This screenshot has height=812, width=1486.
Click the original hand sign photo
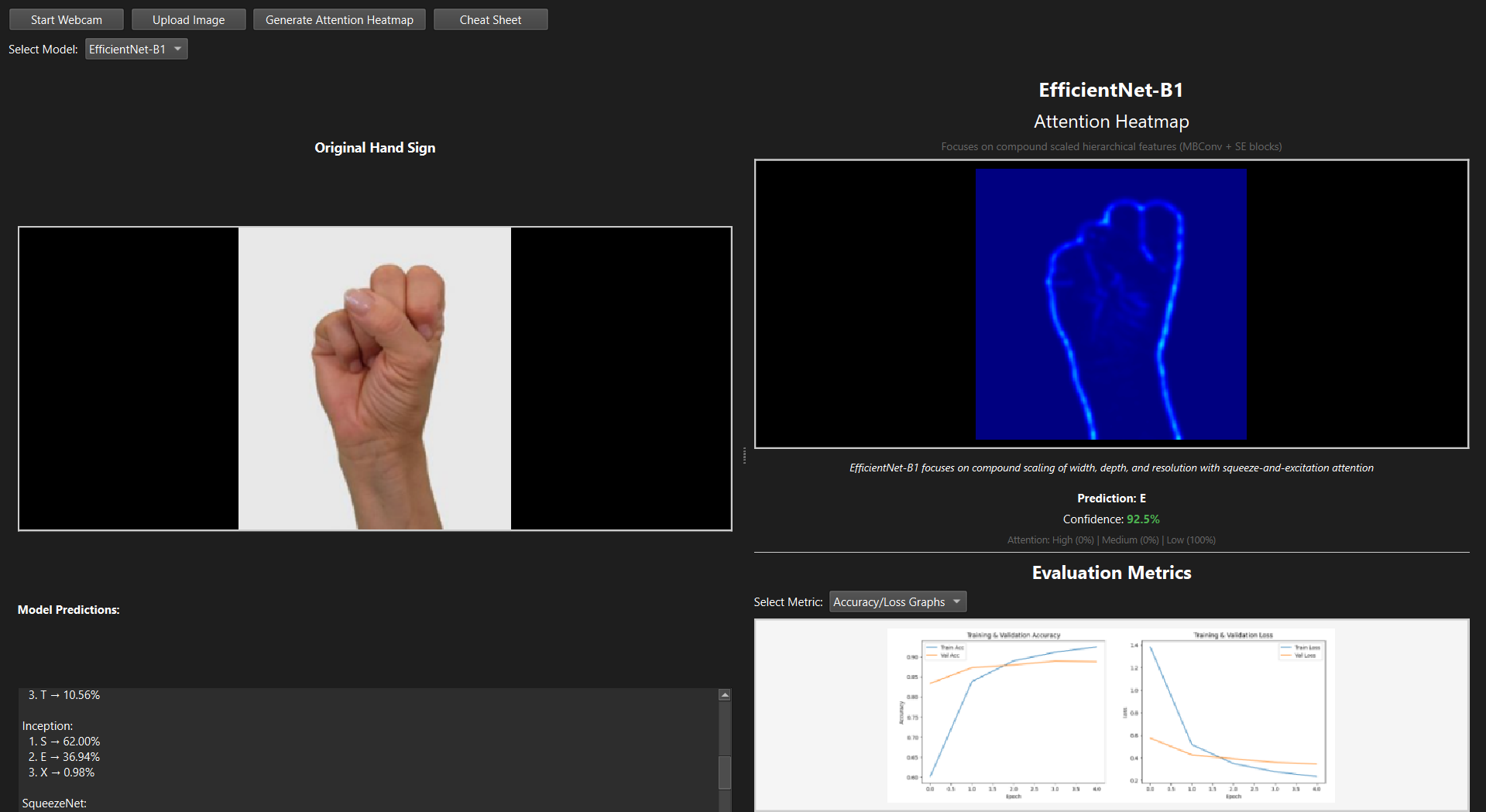[375, 379]
